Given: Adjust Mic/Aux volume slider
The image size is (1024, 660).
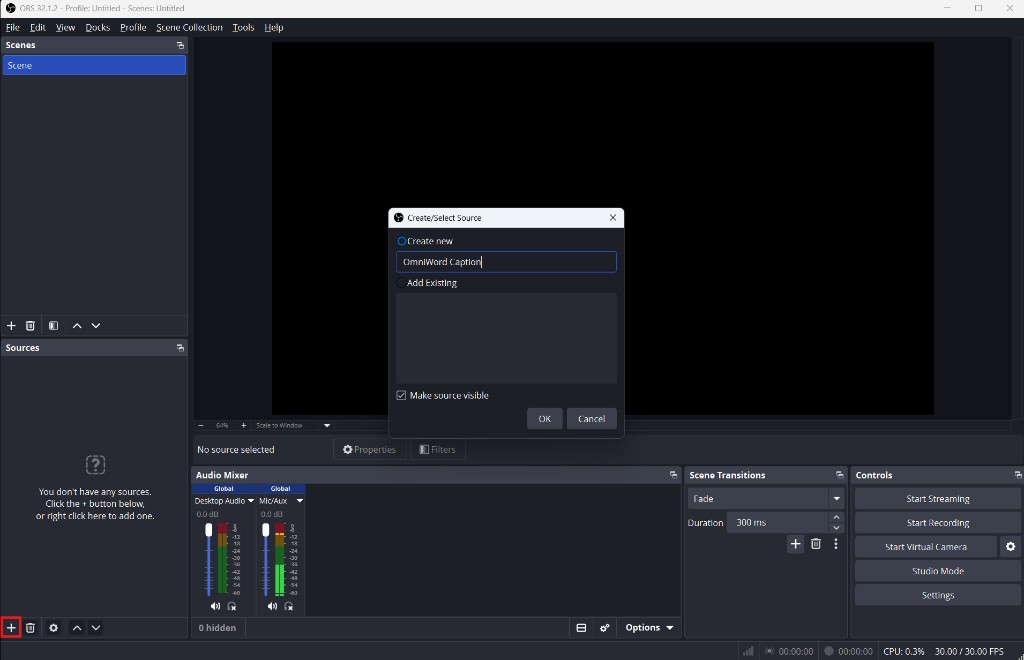Looking at the screenshot, I should coord(266,529).
